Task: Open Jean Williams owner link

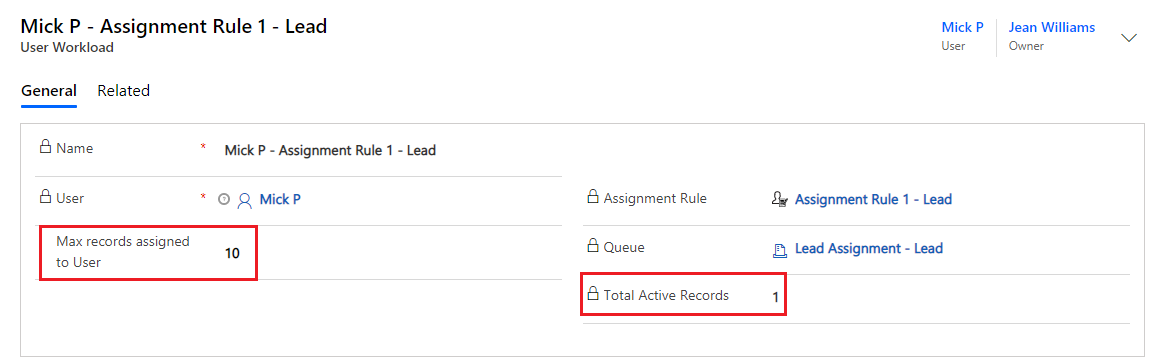Action: click(1052, 27)
